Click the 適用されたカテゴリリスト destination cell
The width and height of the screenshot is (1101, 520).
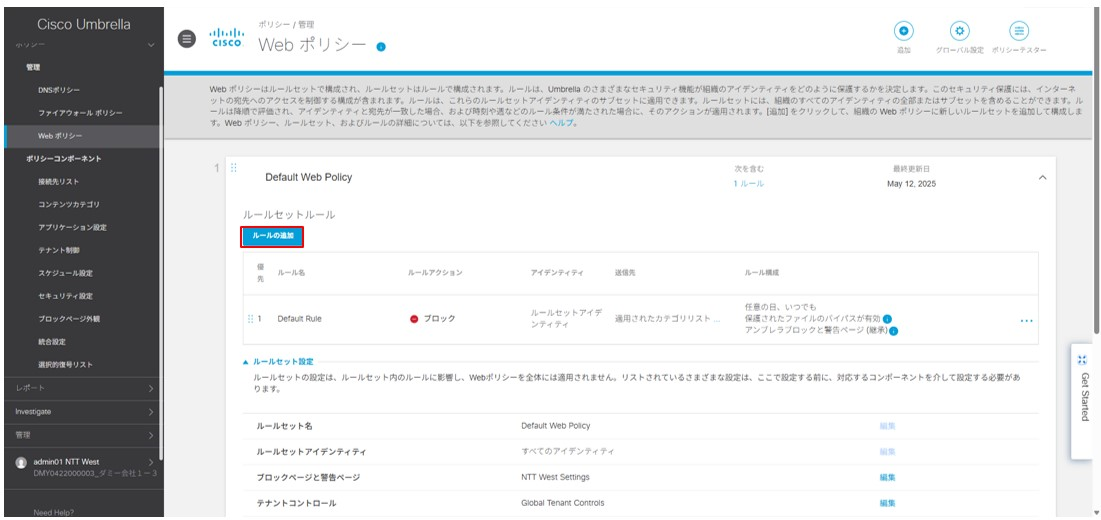(667, 319)
